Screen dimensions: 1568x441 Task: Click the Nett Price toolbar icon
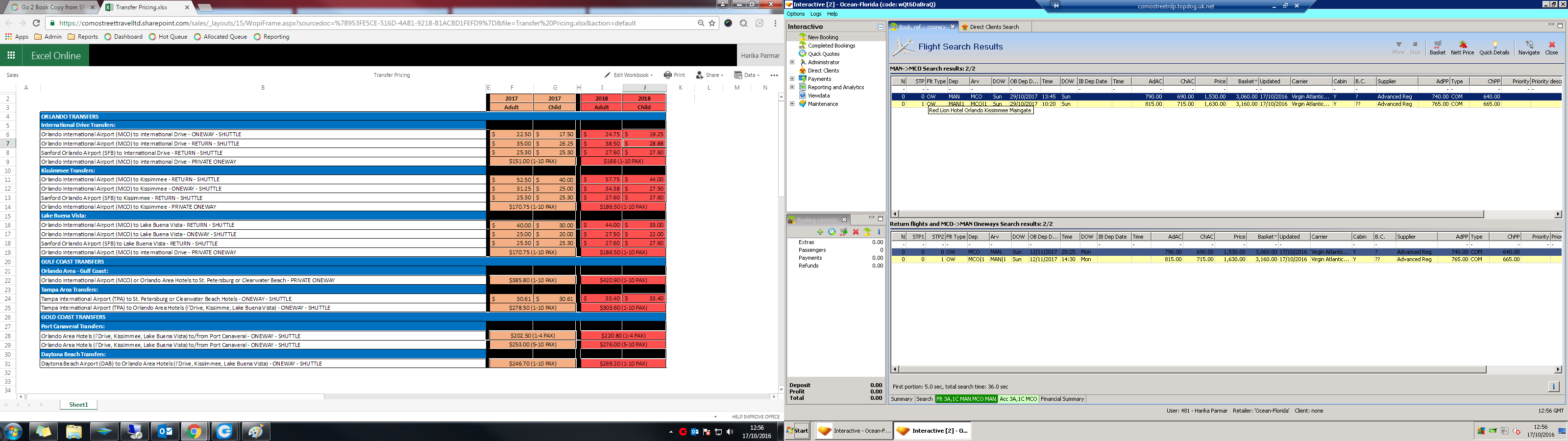click(1462, 48)
